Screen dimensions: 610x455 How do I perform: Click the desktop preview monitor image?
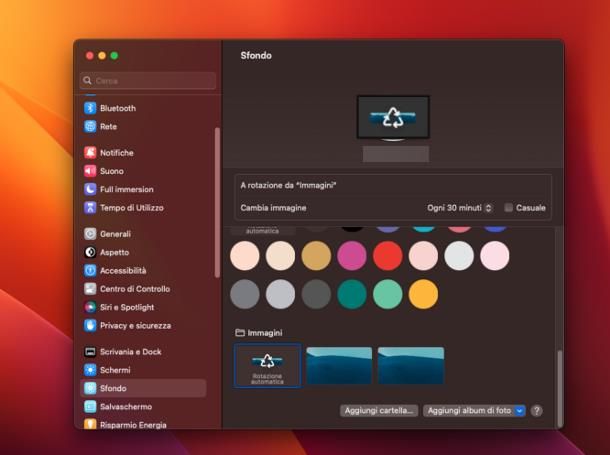[x=393, y=117]
